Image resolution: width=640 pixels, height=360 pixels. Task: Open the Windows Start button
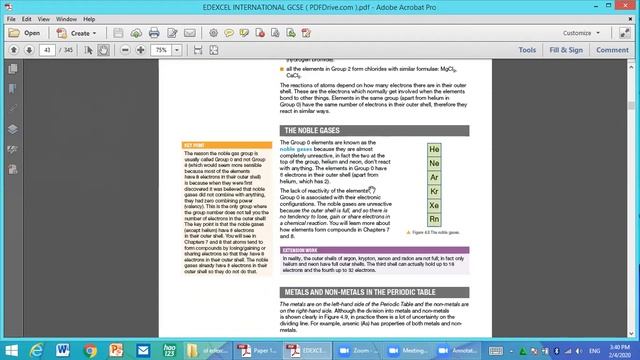pyautogui.click(x=11, y=351)
